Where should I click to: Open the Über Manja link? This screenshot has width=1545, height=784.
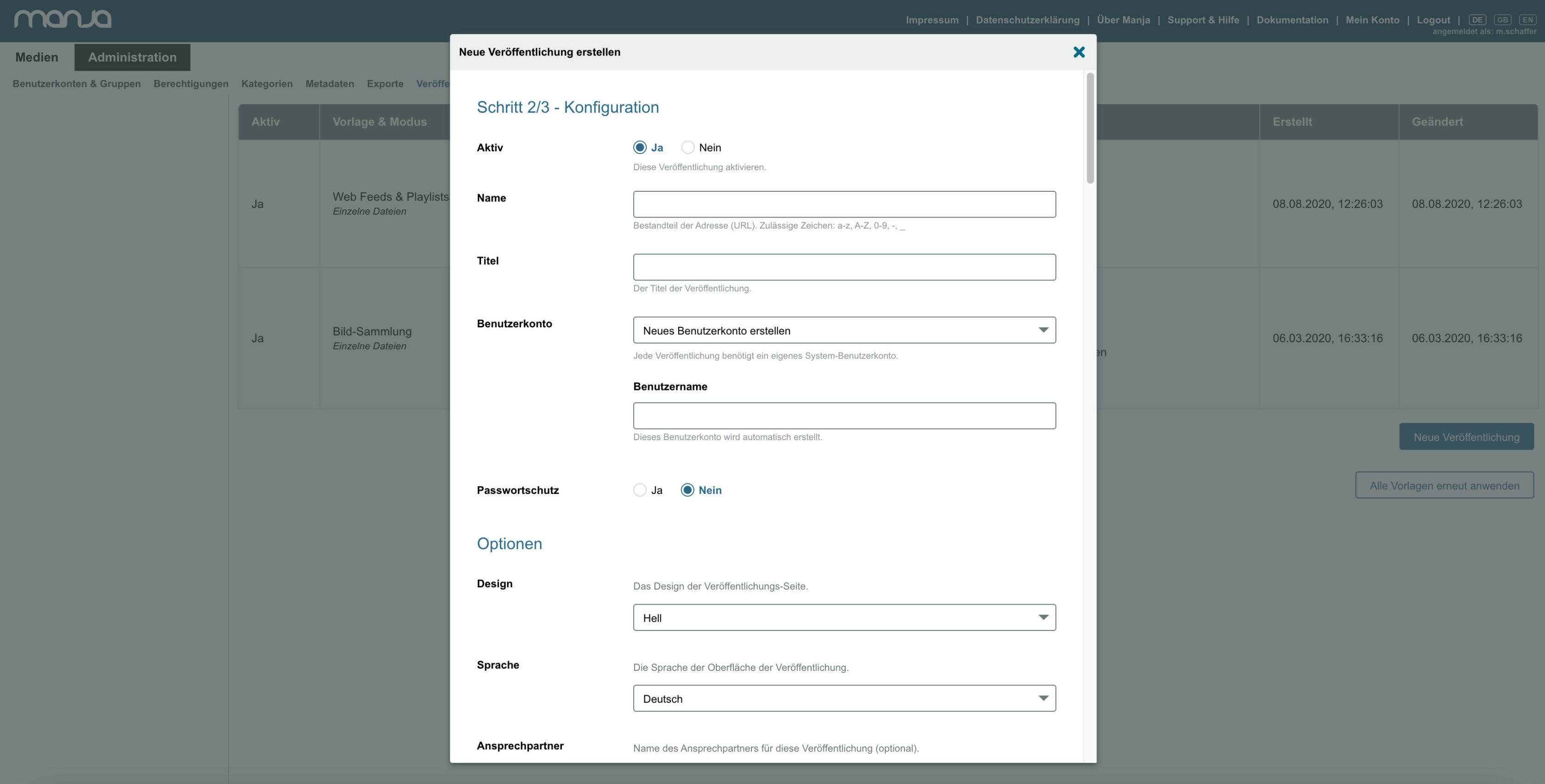[x=1123, y=20]
